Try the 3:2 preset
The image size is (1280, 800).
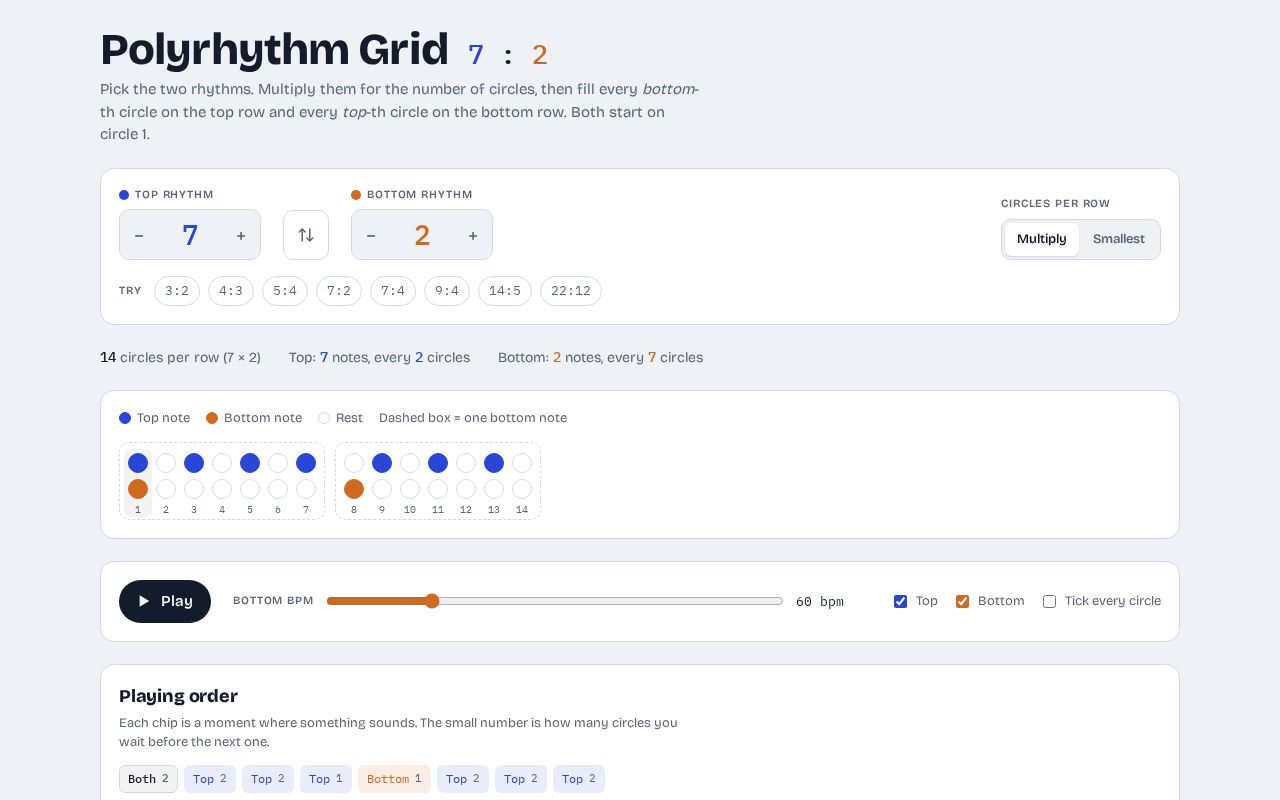(177, 291)
